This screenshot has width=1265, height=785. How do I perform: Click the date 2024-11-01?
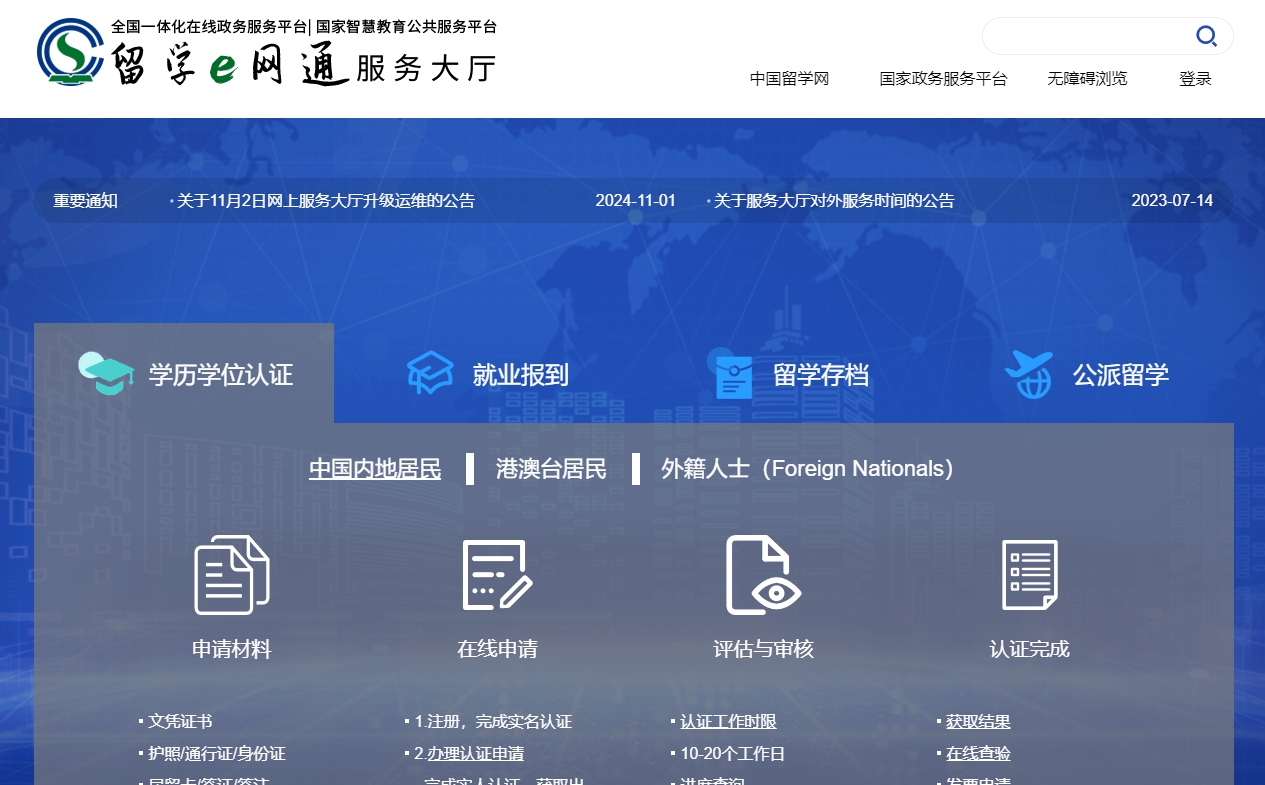tap(636, 200)
